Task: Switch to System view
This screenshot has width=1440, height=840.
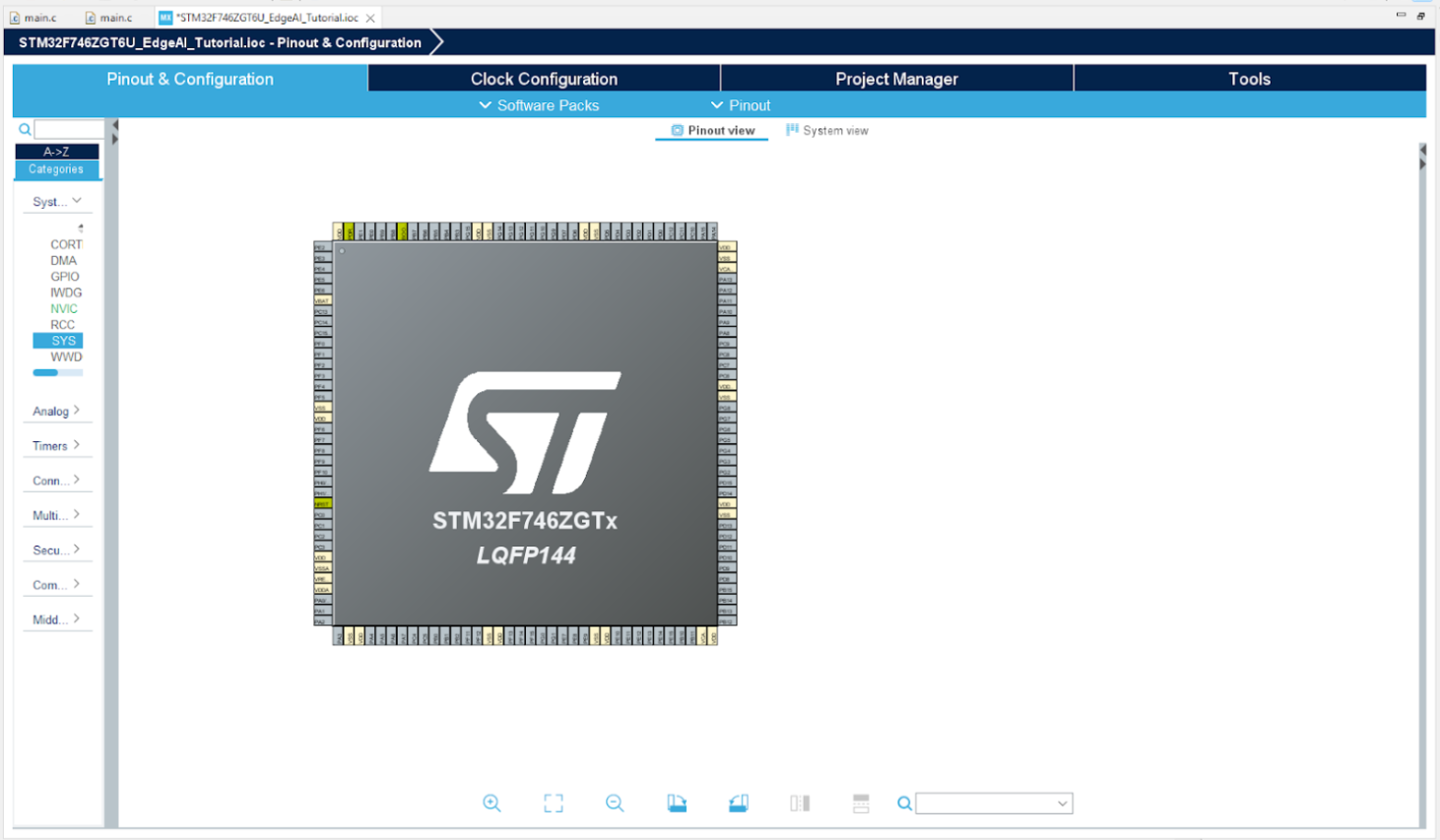Action: 827,130
